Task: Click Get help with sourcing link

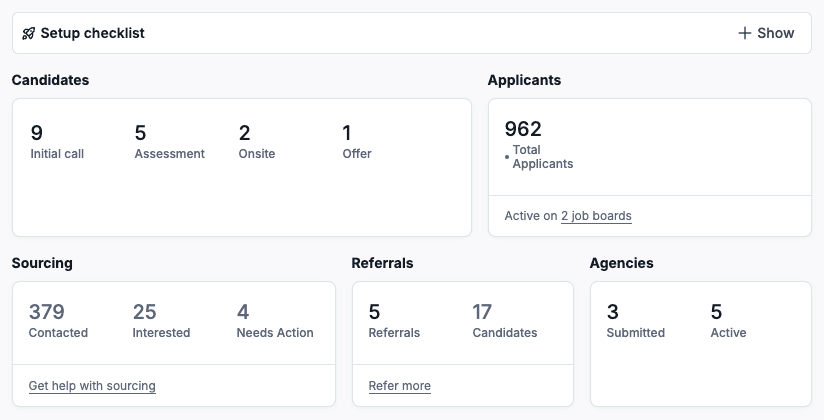Action: (92, 386)
